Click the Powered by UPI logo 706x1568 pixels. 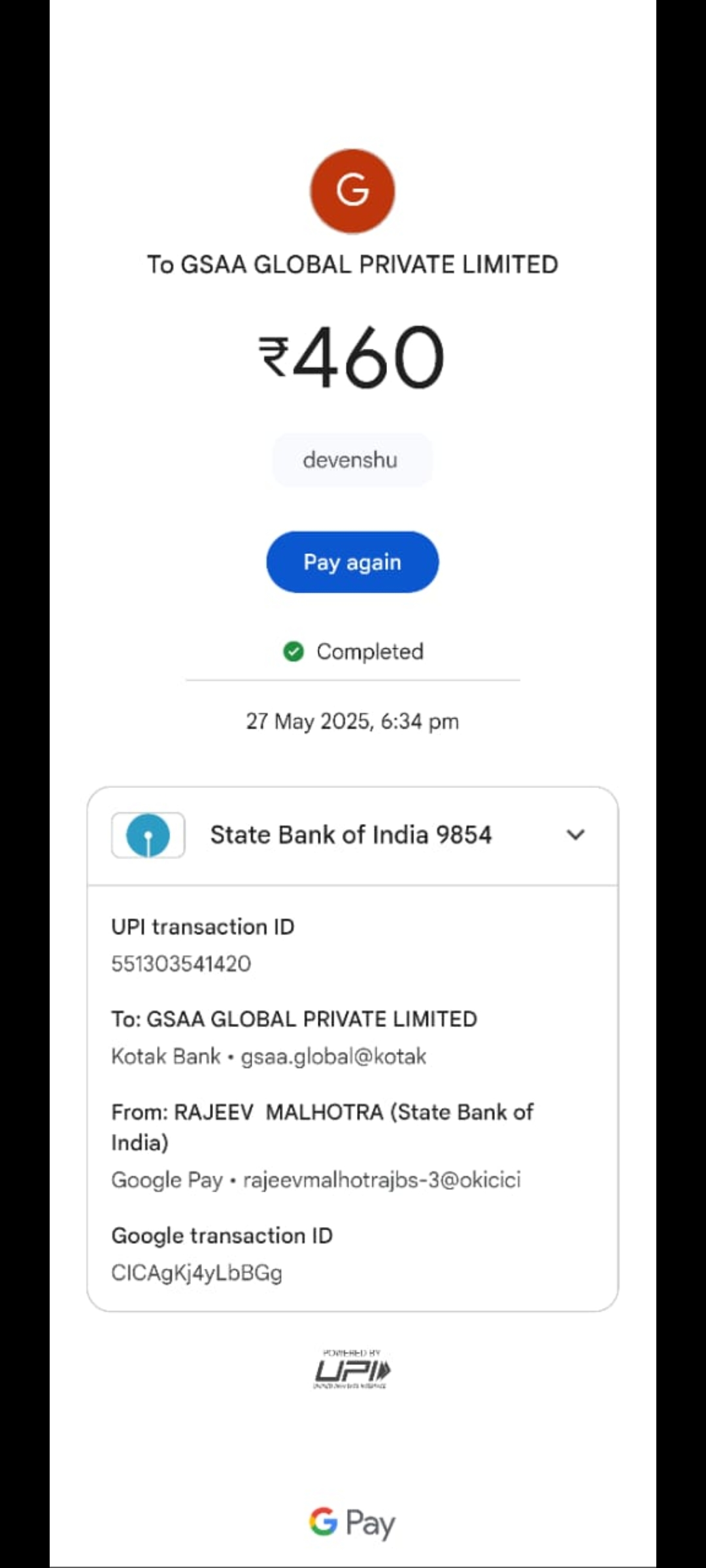pyautogui.click(x=352, y=1369)
